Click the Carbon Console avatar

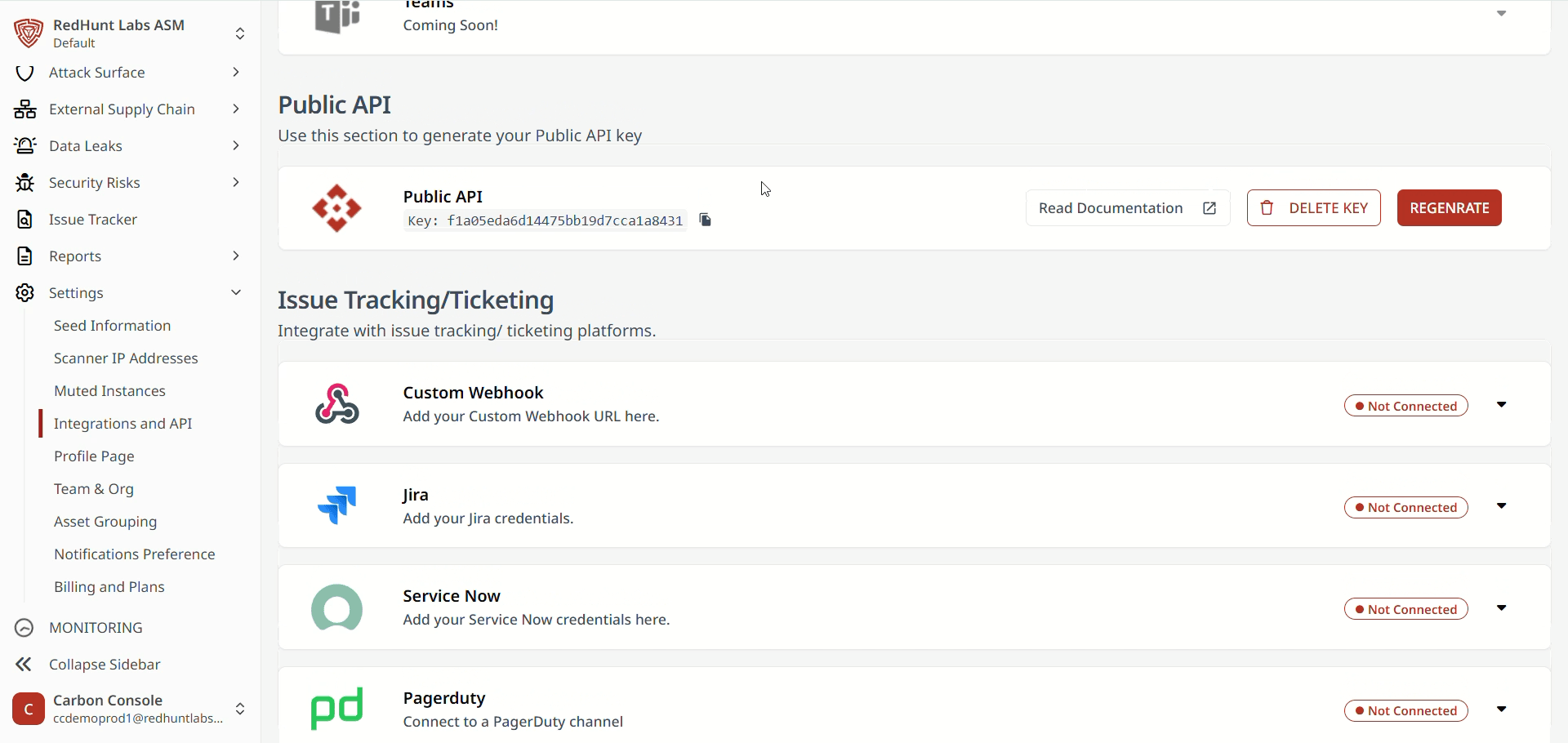(29, 709)
